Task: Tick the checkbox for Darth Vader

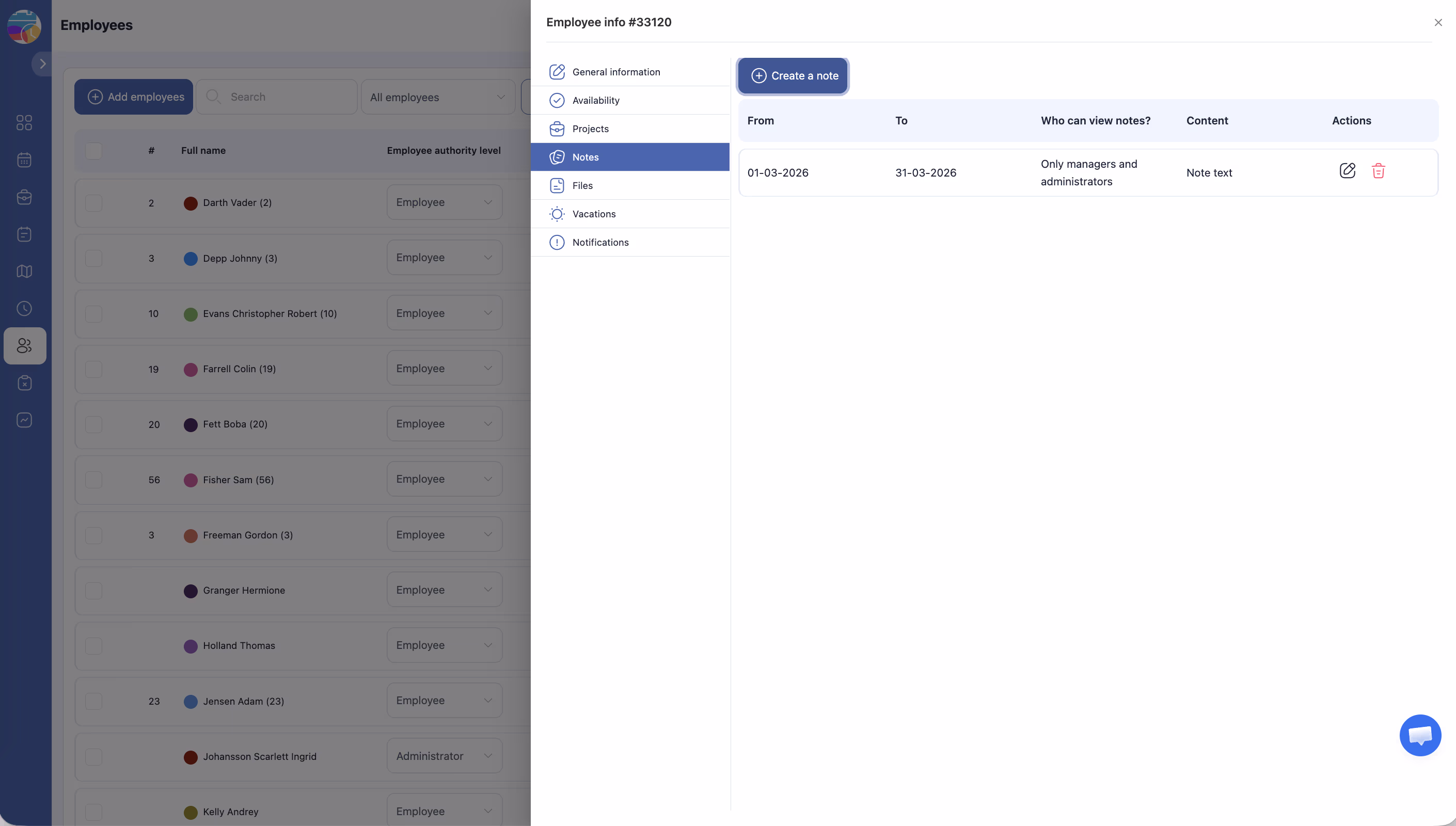Action: (93, 203)
